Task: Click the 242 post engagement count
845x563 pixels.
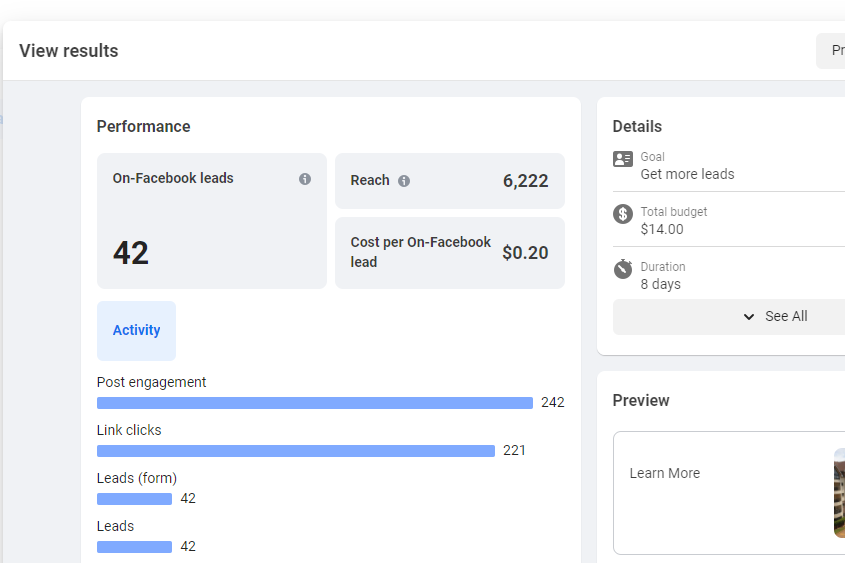Action: click(x=552, y=402)
